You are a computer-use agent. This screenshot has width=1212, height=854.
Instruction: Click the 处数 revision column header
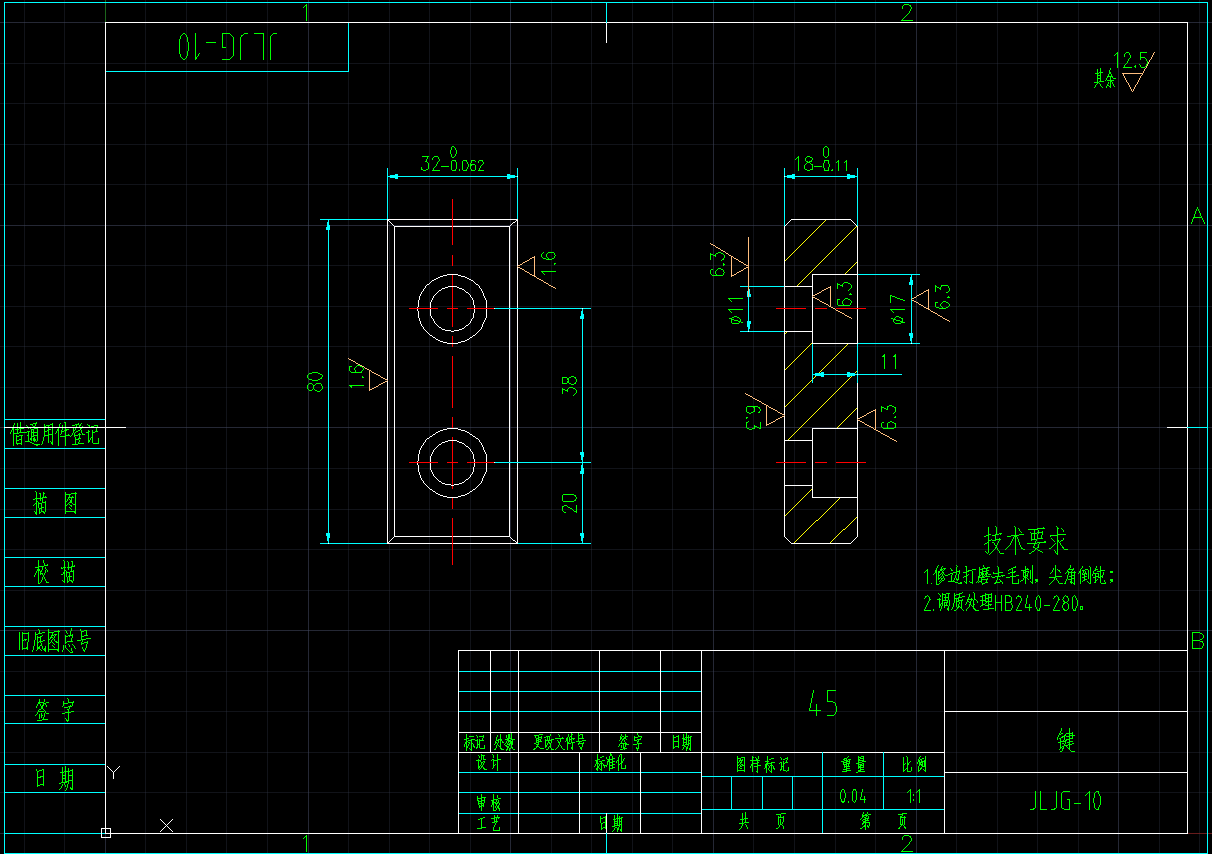(504, 743)
